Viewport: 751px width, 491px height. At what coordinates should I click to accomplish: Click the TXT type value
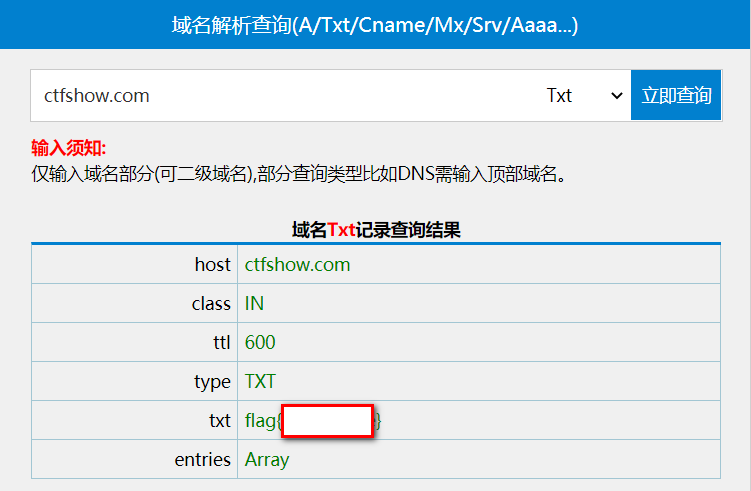[x=260, y=382]
